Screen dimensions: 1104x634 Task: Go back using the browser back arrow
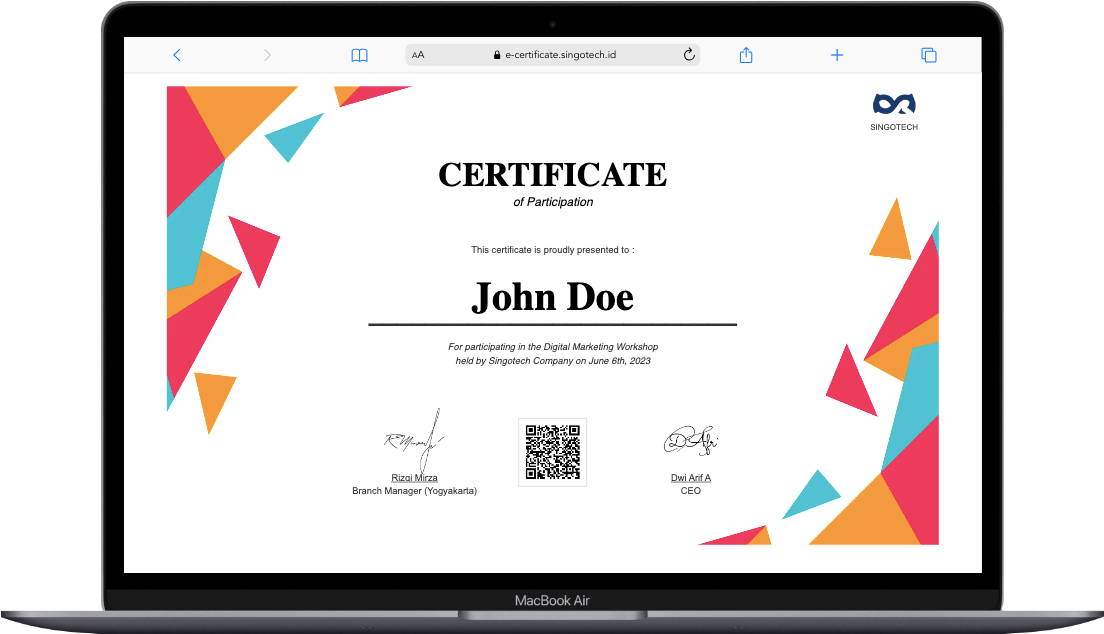tap(177, 55)
